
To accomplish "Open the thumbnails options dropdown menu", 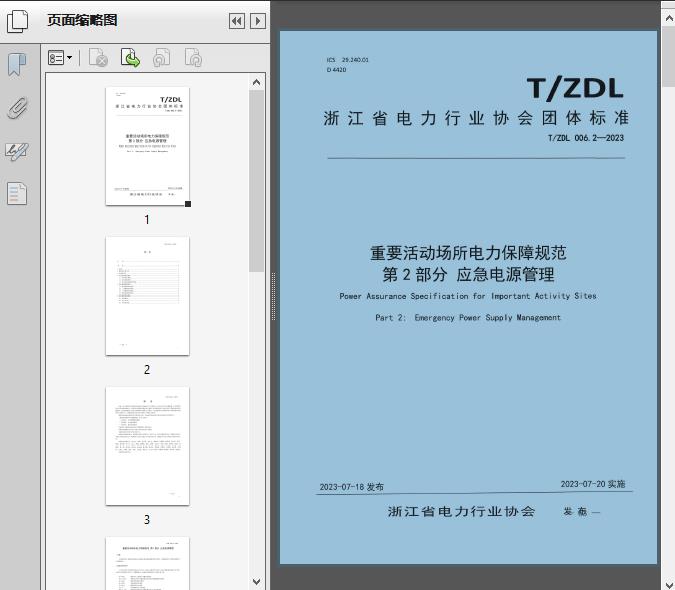I will click(60, 58).
